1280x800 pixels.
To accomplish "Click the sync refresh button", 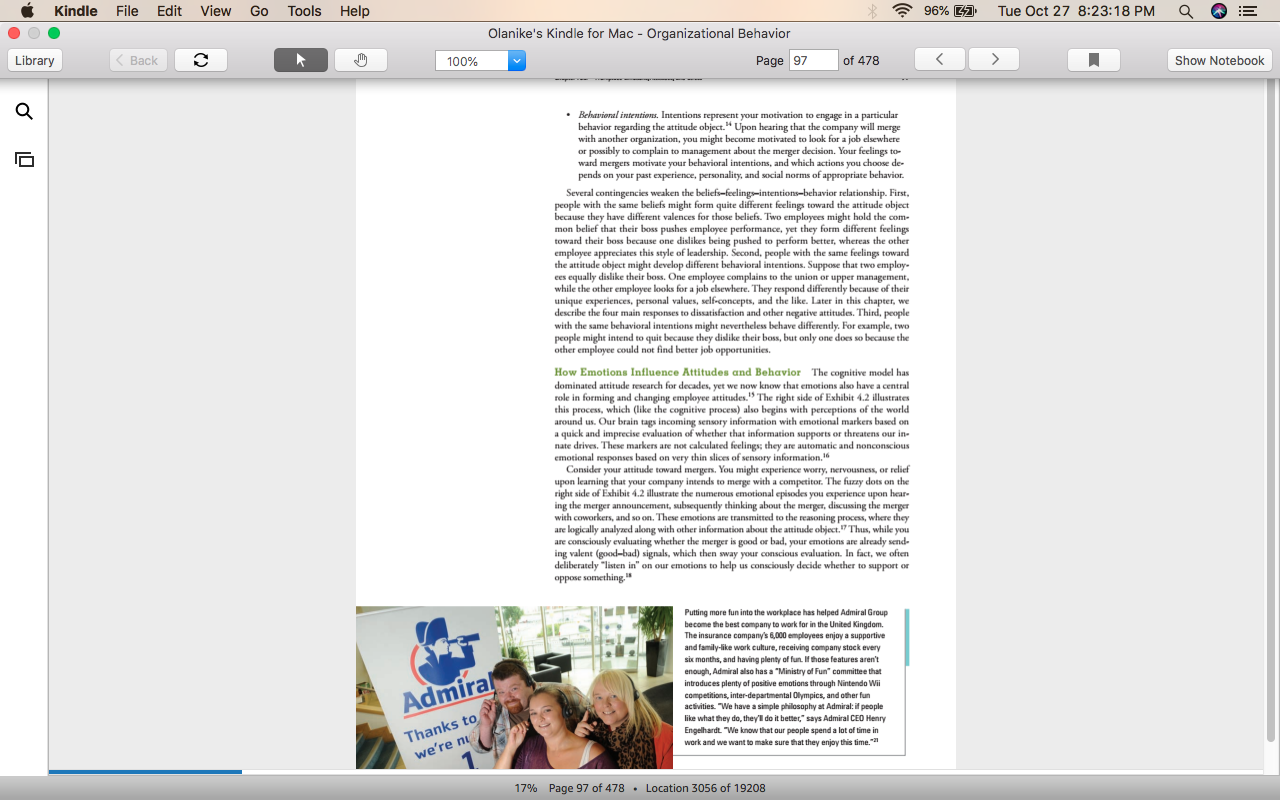I will pos(201,60).
